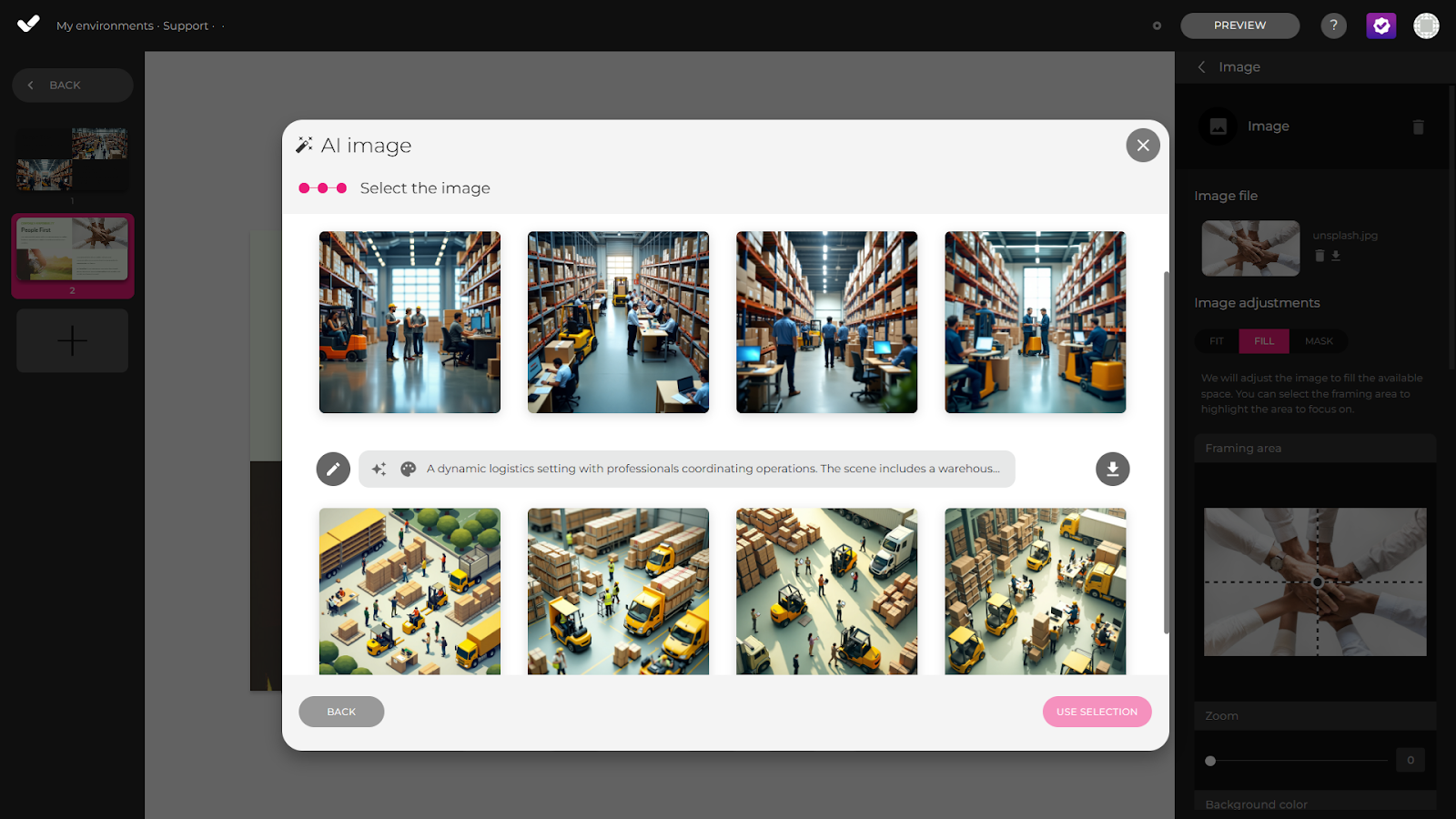The width and height of the screenshot is (1456, 819).
Task: Click the pencil edit prompt icon
Action: 333,469
